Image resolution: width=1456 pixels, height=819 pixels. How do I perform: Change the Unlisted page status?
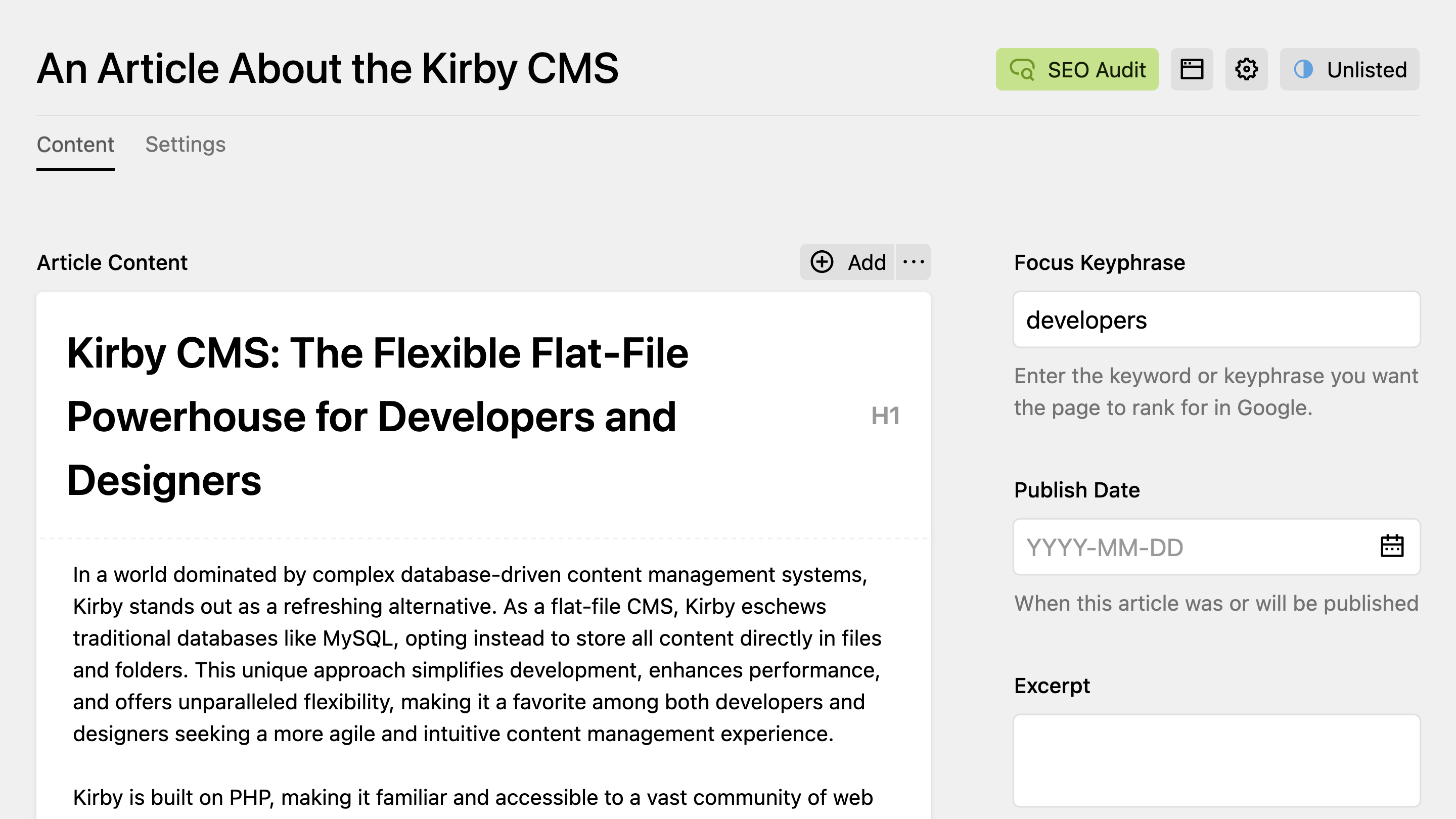(1349, 69)
